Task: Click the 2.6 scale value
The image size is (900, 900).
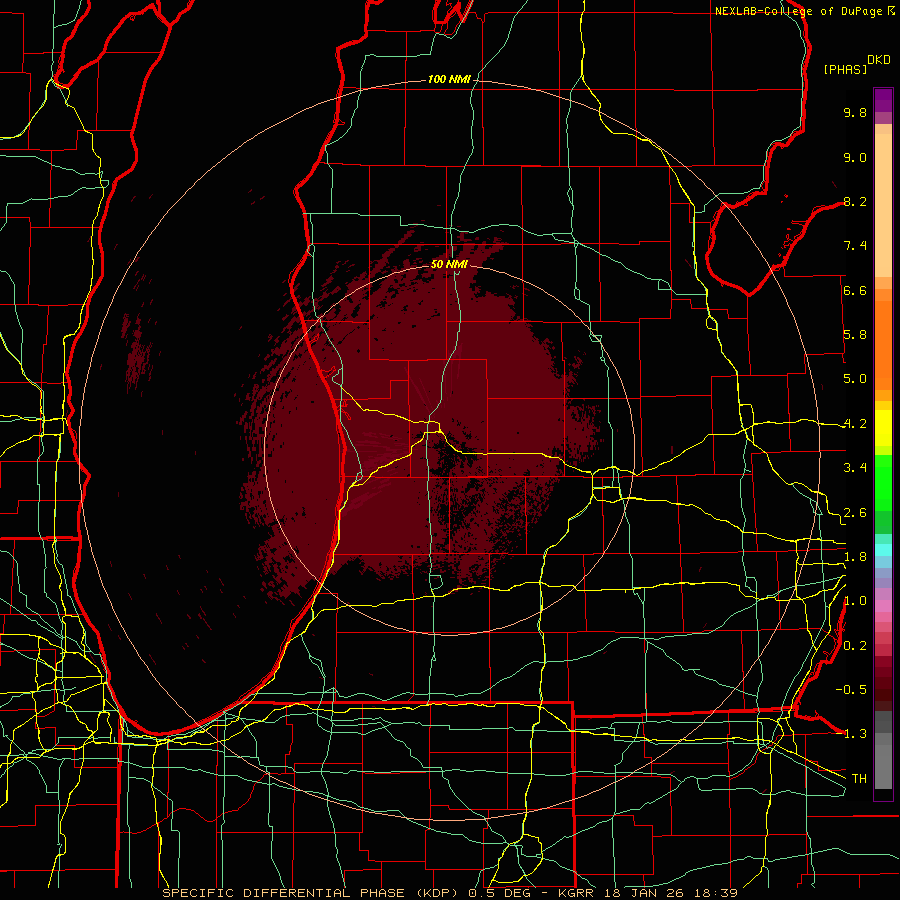Action: click(x=855, y=512)
